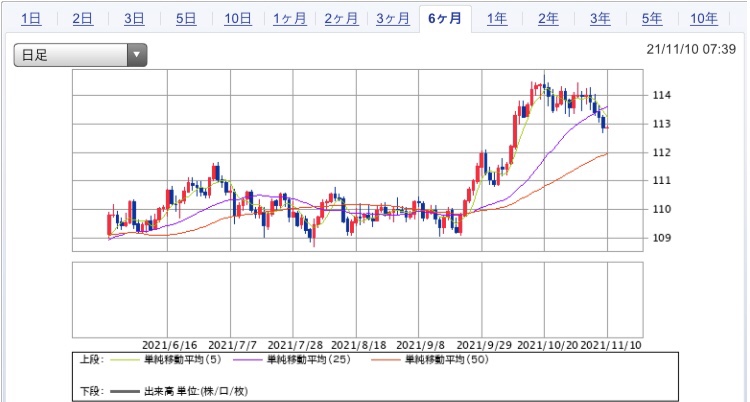750x402 pixels.
Task: Click the 111 price axis label
Action: [662, 180]
